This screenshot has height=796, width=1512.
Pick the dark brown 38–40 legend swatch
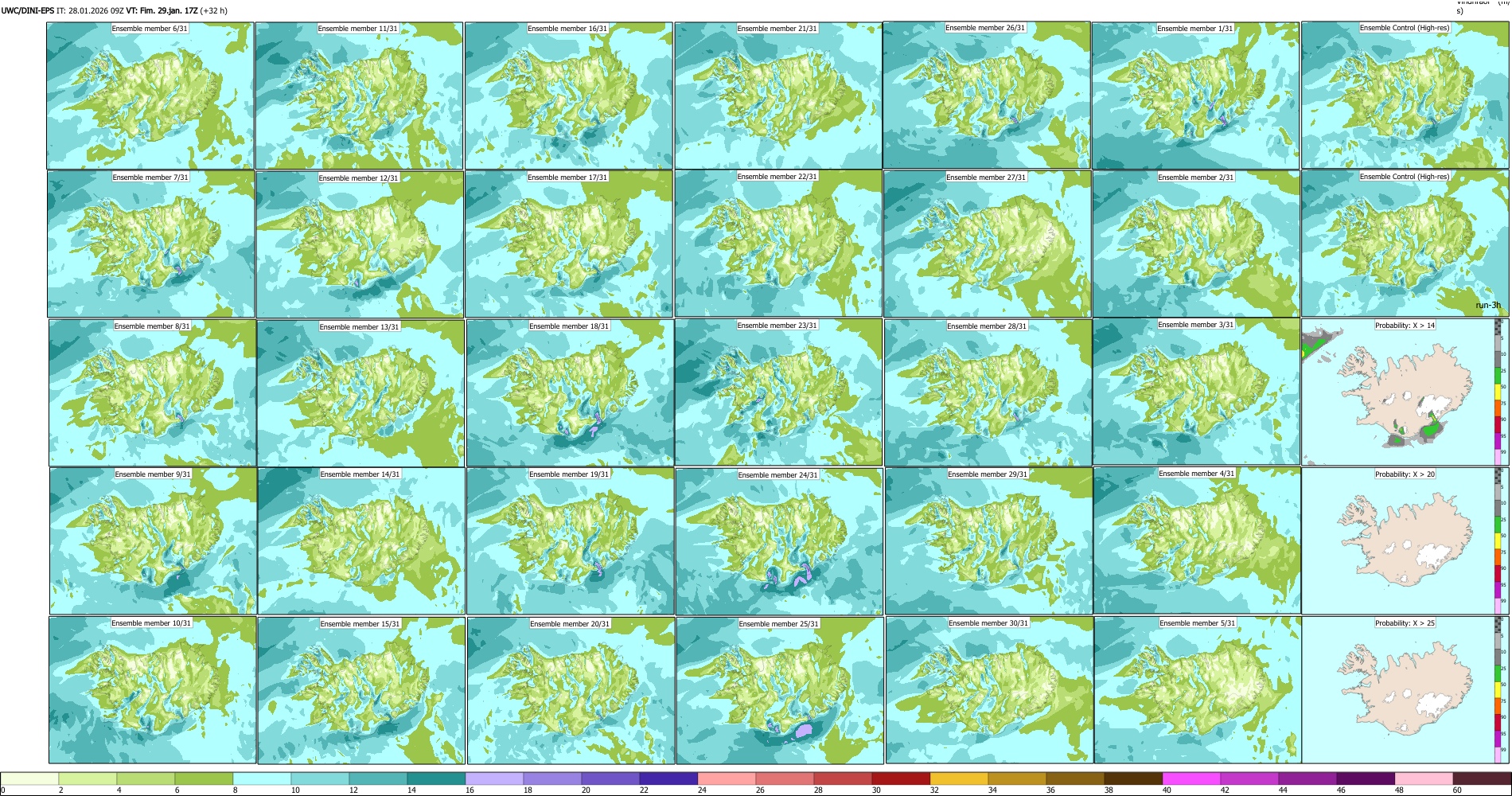click(1133, 779)
